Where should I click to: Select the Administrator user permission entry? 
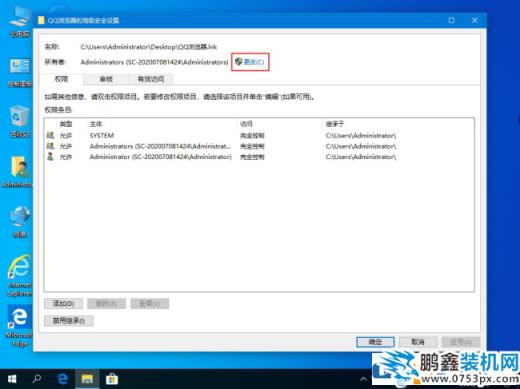tap(259, 157)
